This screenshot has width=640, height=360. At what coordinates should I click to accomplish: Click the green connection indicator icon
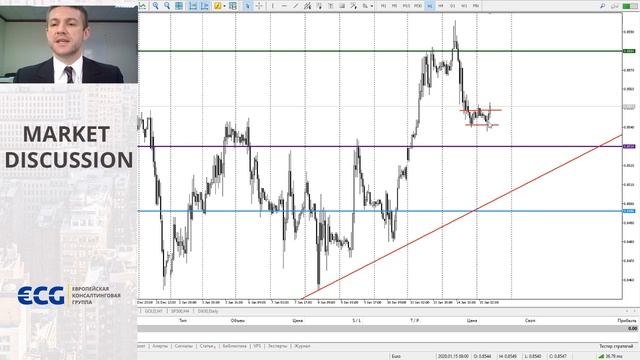(629, 6)
